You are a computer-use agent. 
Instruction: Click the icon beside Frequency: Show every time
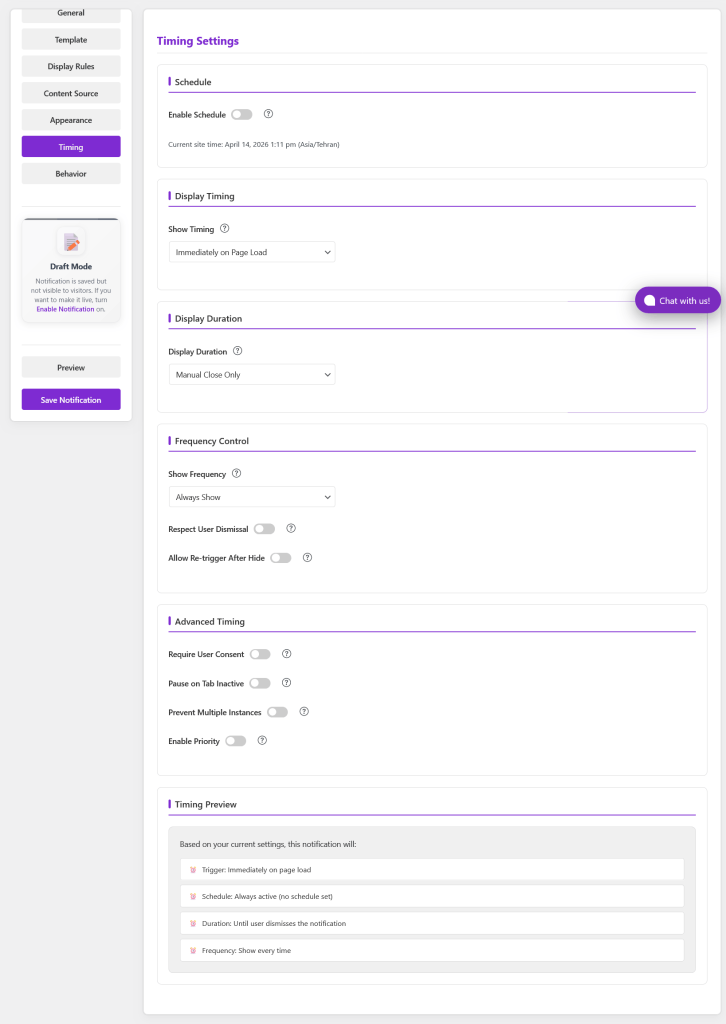tap(193, 951)
